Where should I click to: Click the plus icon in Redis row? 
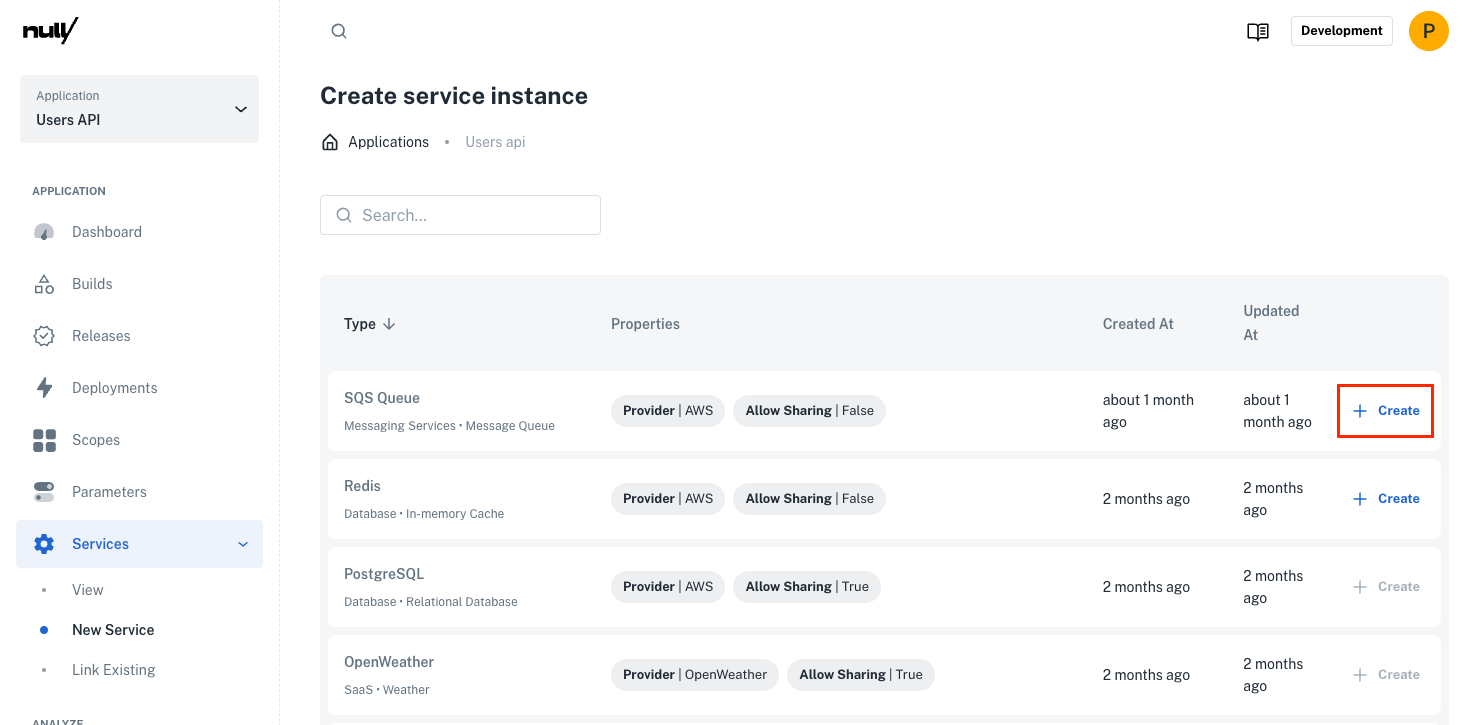click(1360, 499)
